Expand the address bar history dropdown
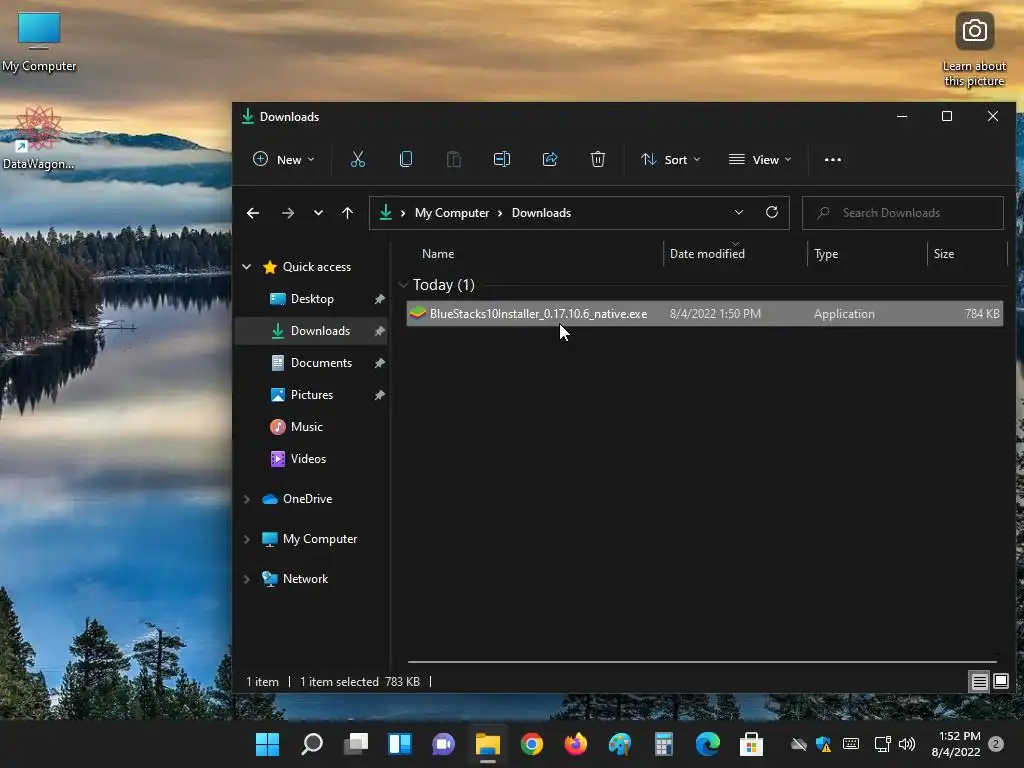 coord(739,212)
